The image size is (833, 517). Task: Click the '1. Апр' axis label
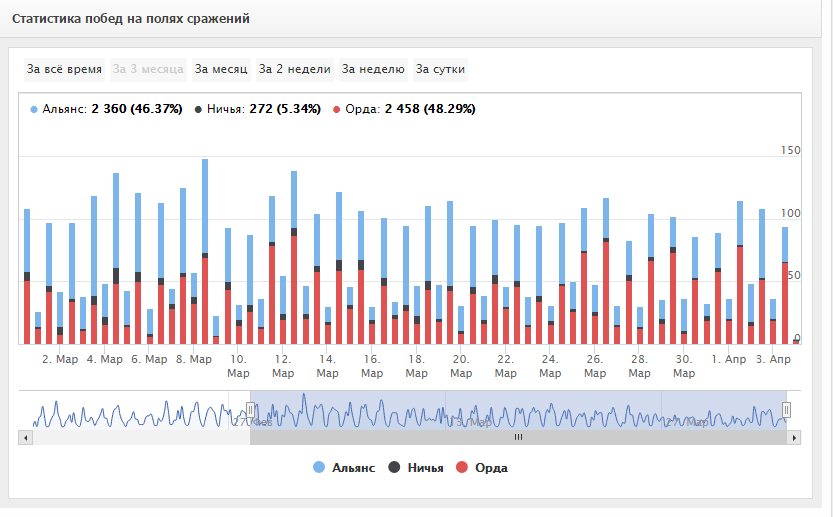[x=729, y=360]
